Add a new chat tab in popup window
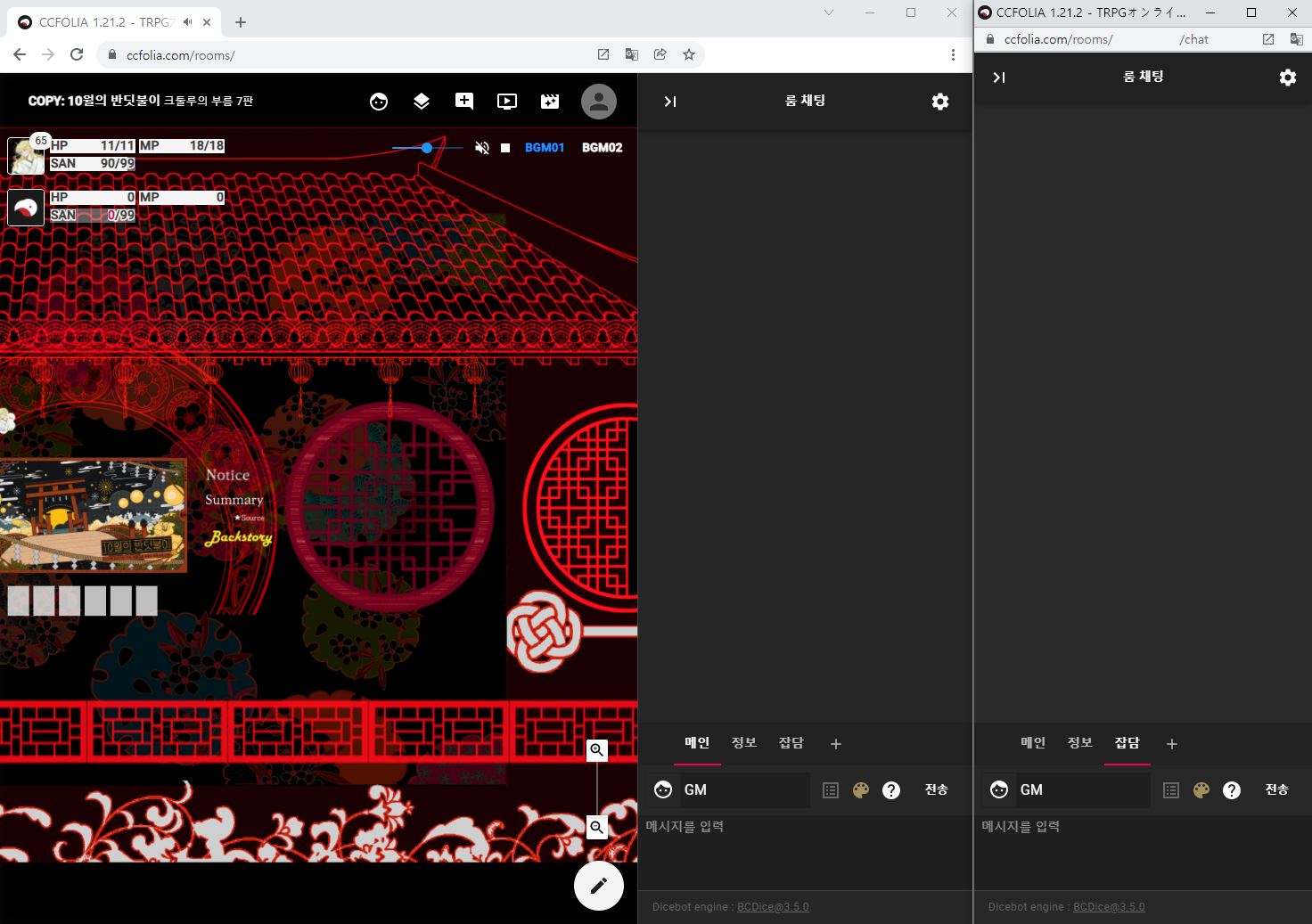The width and height of the screenshot is (1312, 924). click(x=1172, y=744)
